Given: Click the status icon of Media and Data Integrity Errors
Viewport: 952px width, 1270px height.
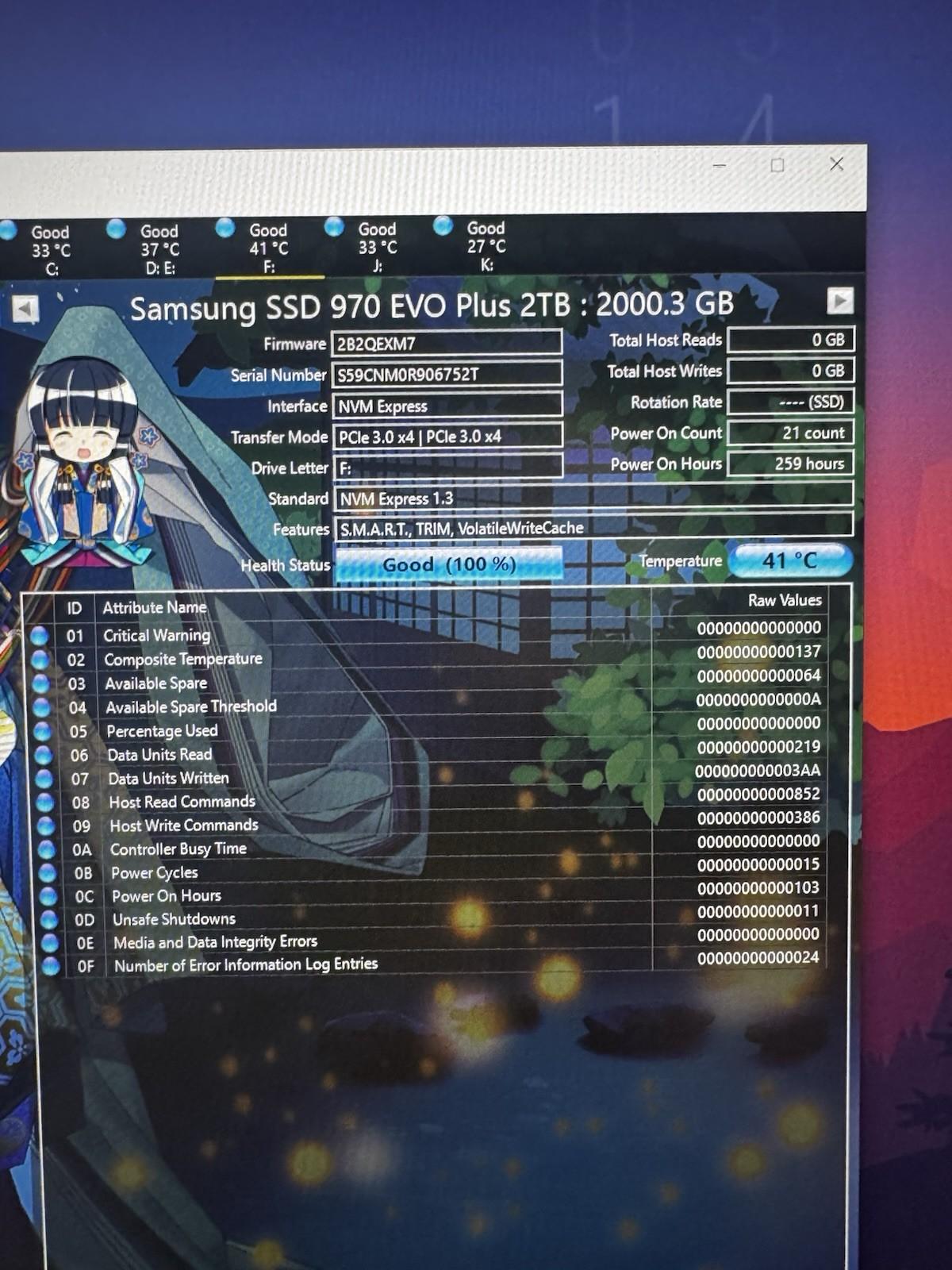Looking at the screenshot, I should pyautogui.click(x=50, y=943).
